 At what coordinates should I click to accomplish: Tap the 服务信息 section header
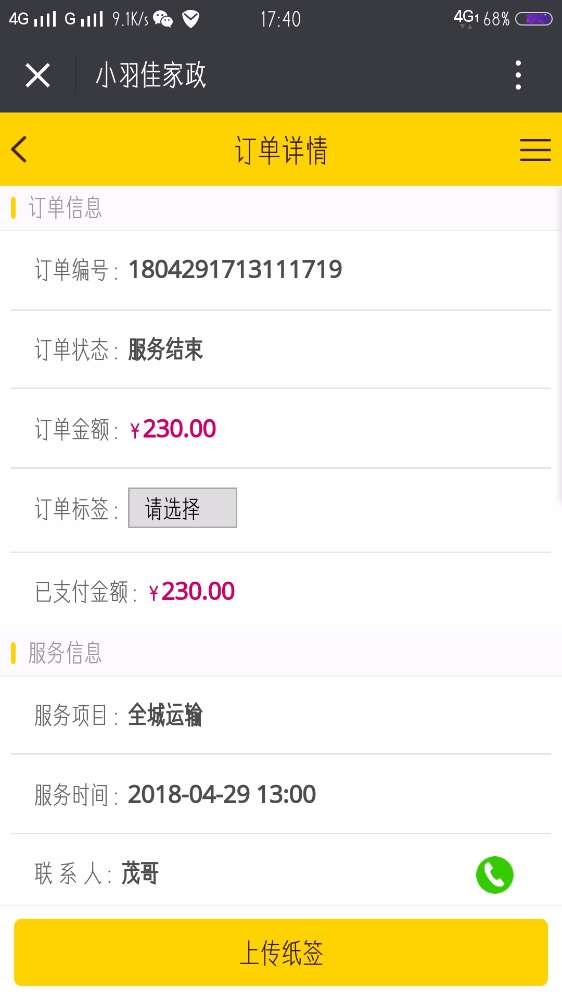coord(65,653)
